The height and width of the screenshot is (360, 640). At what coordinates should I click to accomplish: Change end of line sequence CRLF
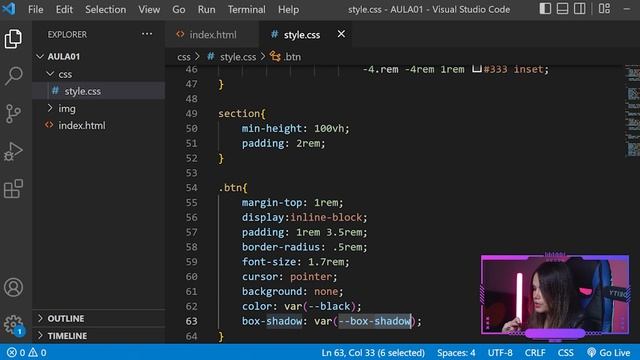pos(535,352)
